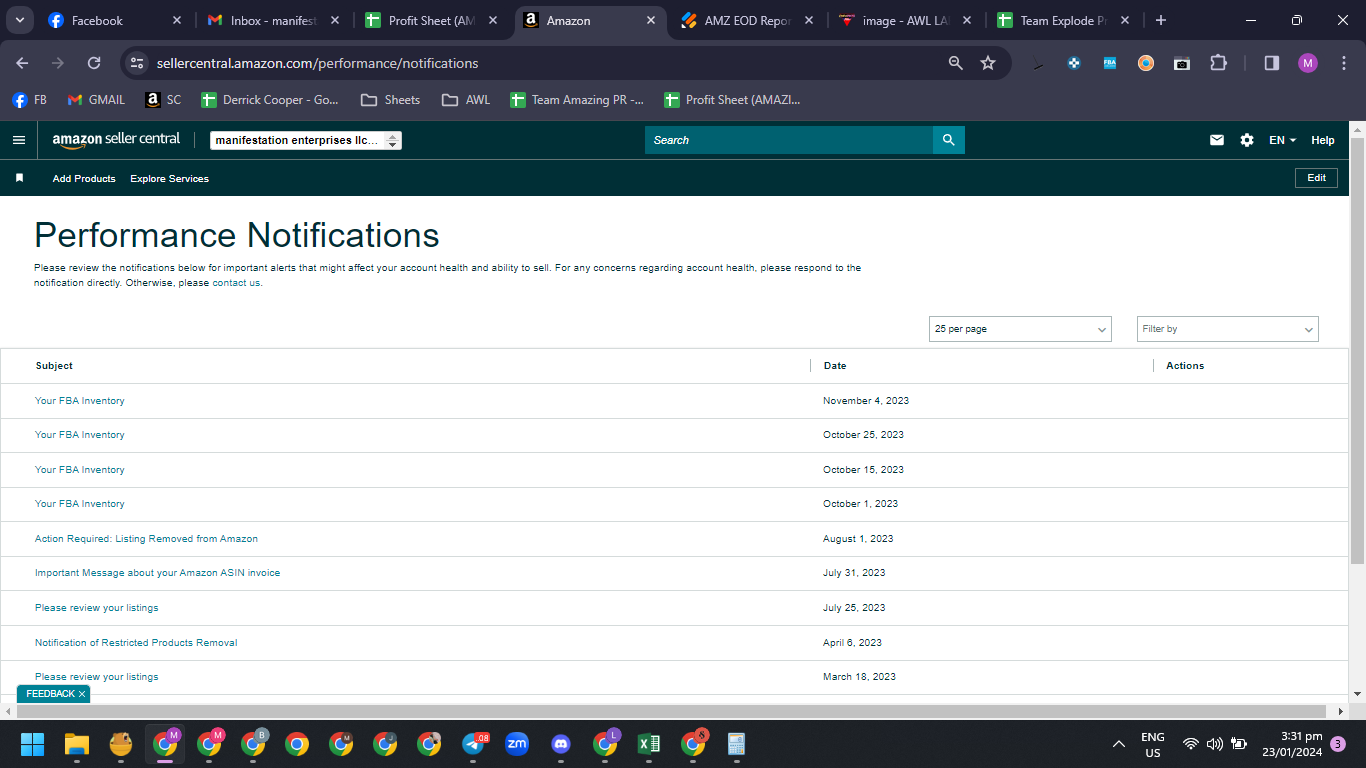Open the EN language dropdown
1366x768 pixels.
pos(1282,140)
